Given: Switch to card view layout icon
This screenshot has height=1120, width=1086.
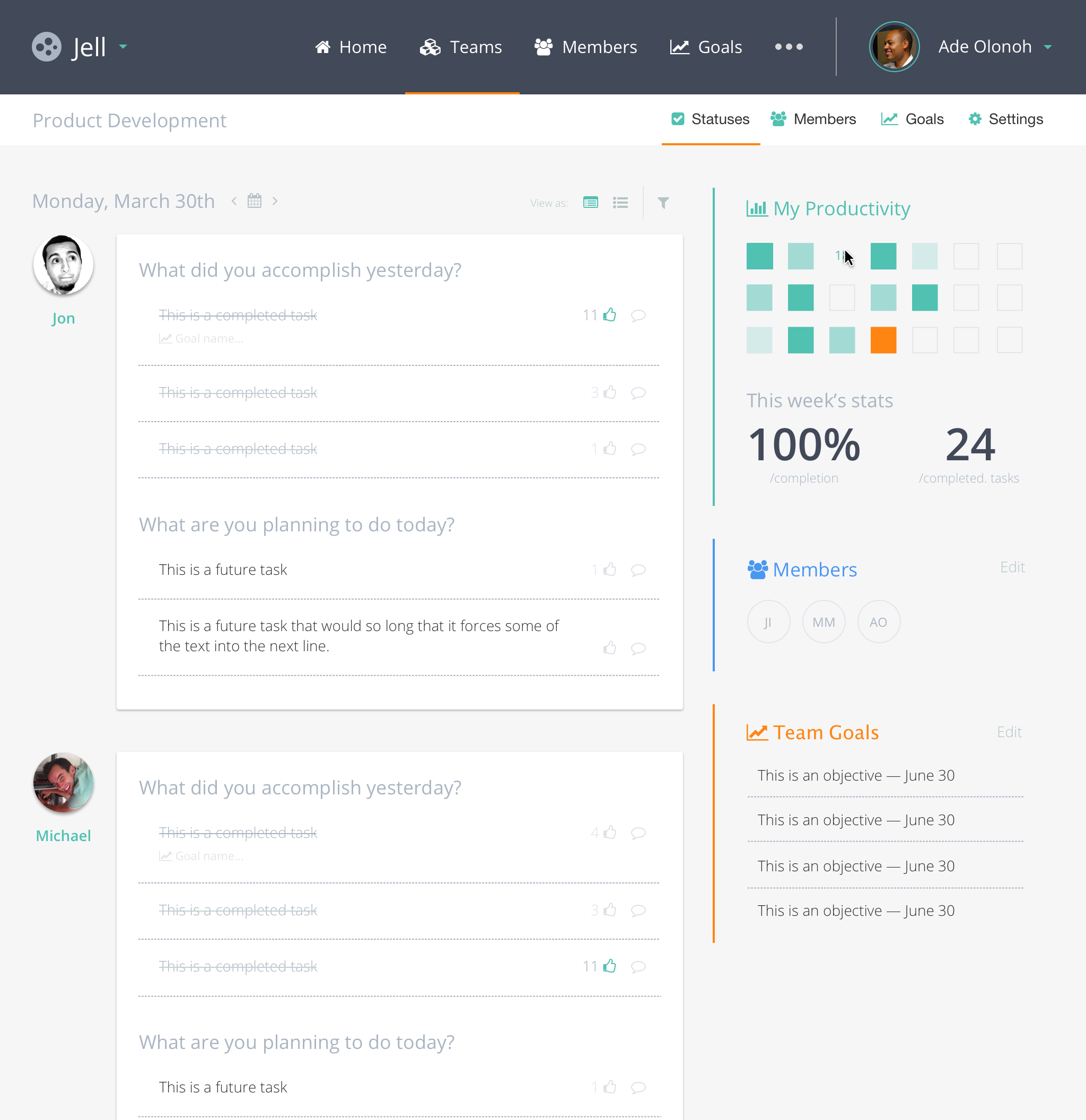Looking at the screenshot, I should pyautogui.click(x=590, y=202).
